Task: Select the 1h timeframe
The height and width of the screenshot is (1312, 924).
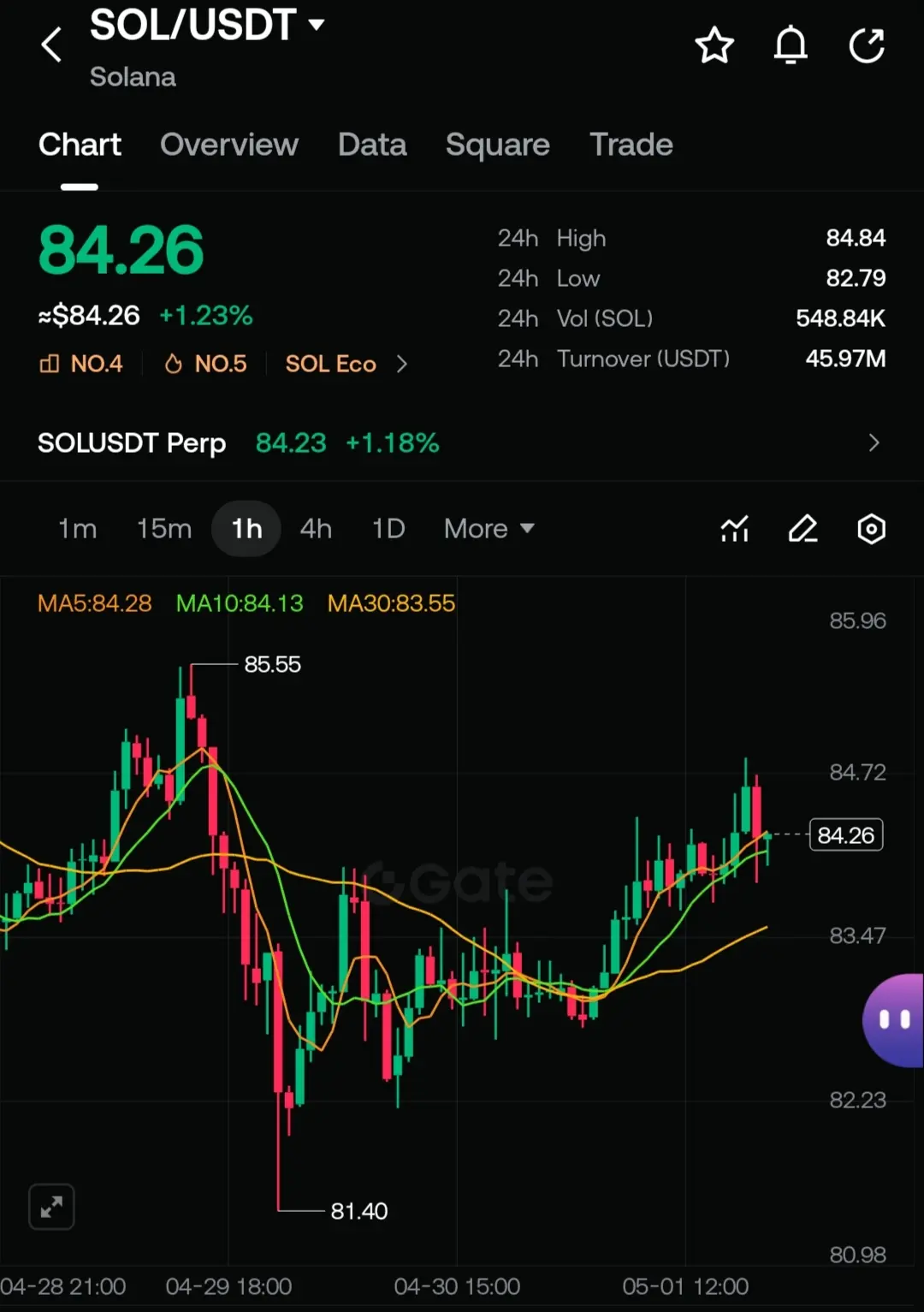Action: [246, 529]
